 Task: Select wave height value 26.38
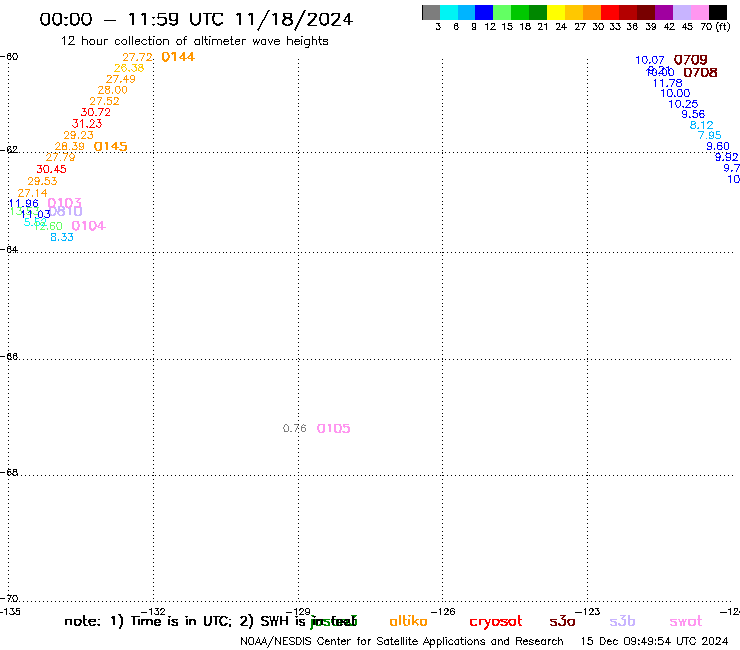tap(129, 68)
